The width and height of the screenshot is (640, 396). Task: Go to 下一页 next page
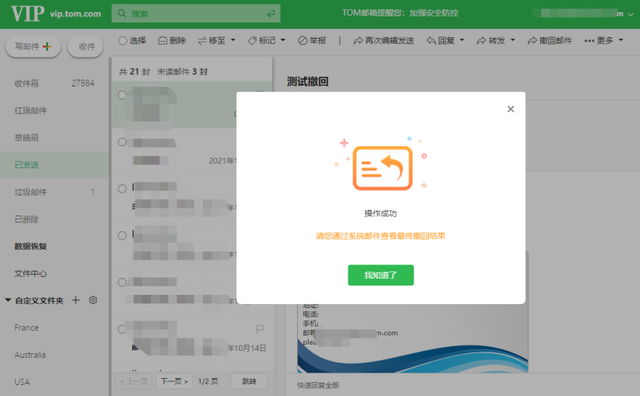pos(174,381)
